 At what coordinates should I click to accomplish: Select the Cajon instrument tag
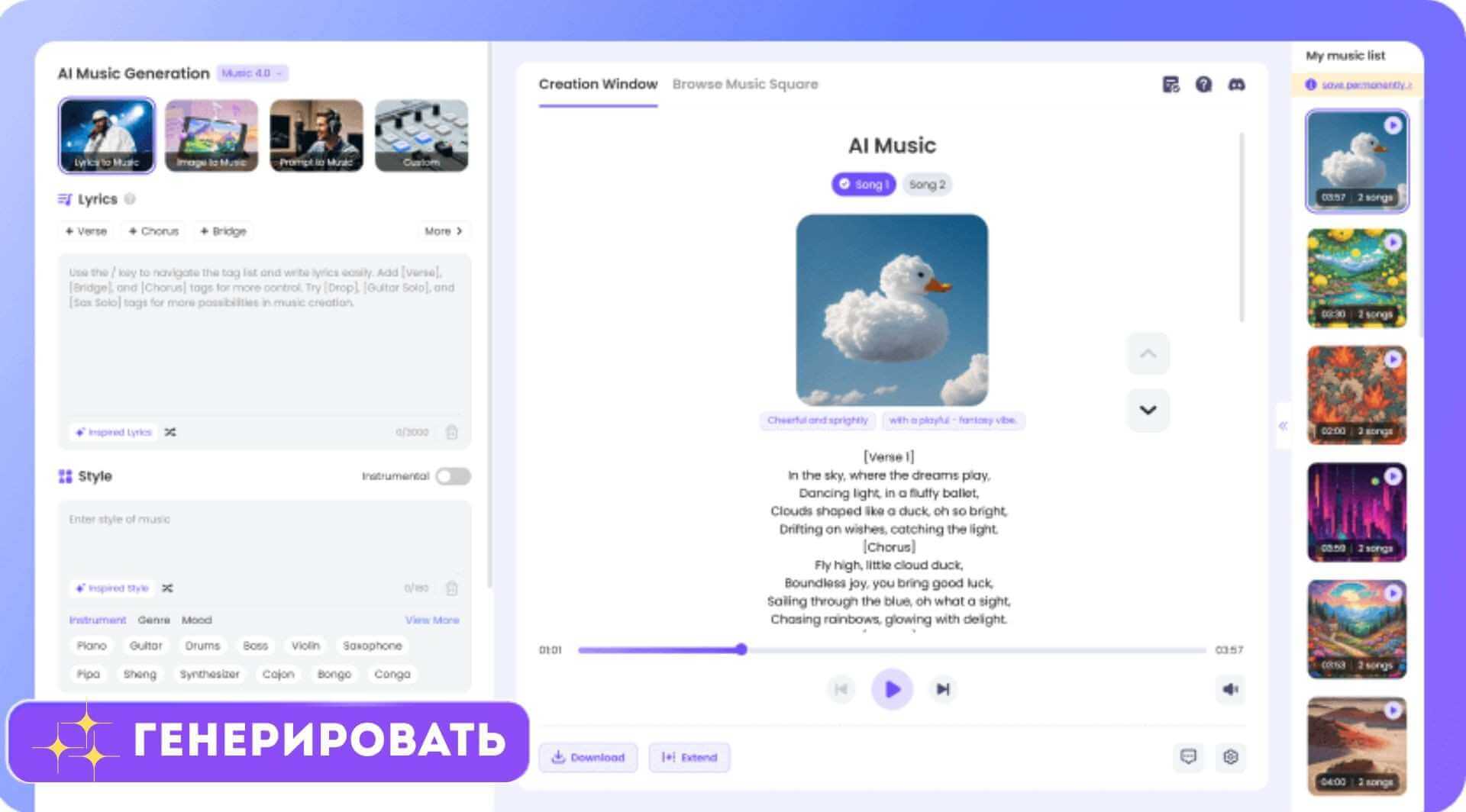(x=278, y=675)
